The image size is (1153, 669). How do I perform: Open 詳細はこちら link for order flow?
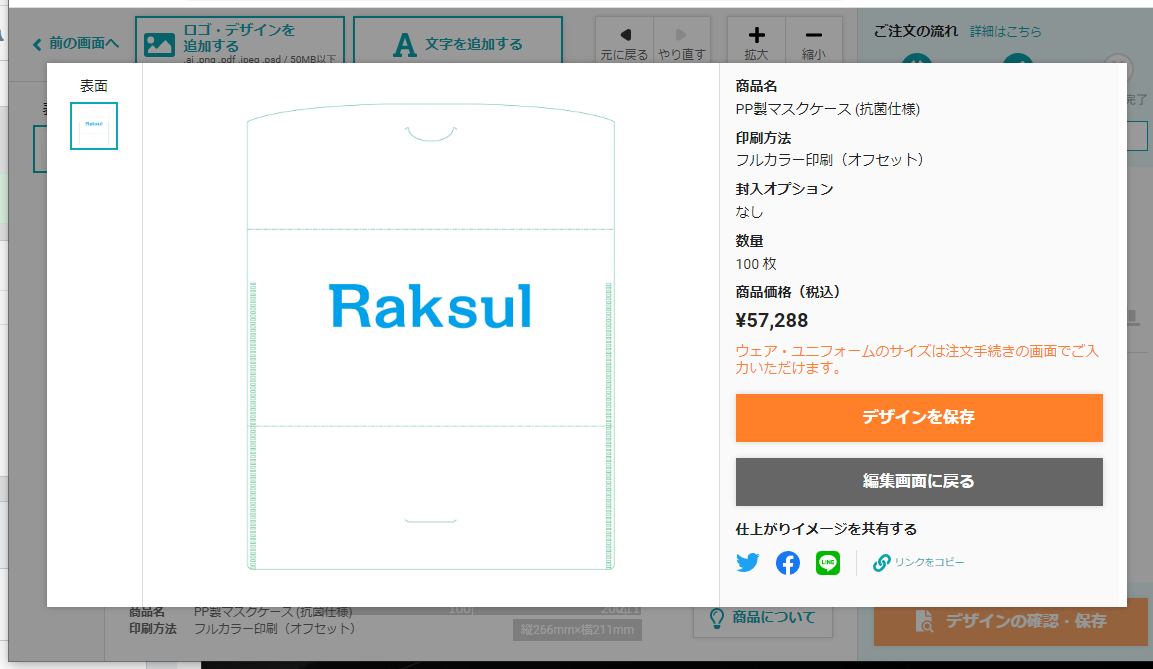1005,32
